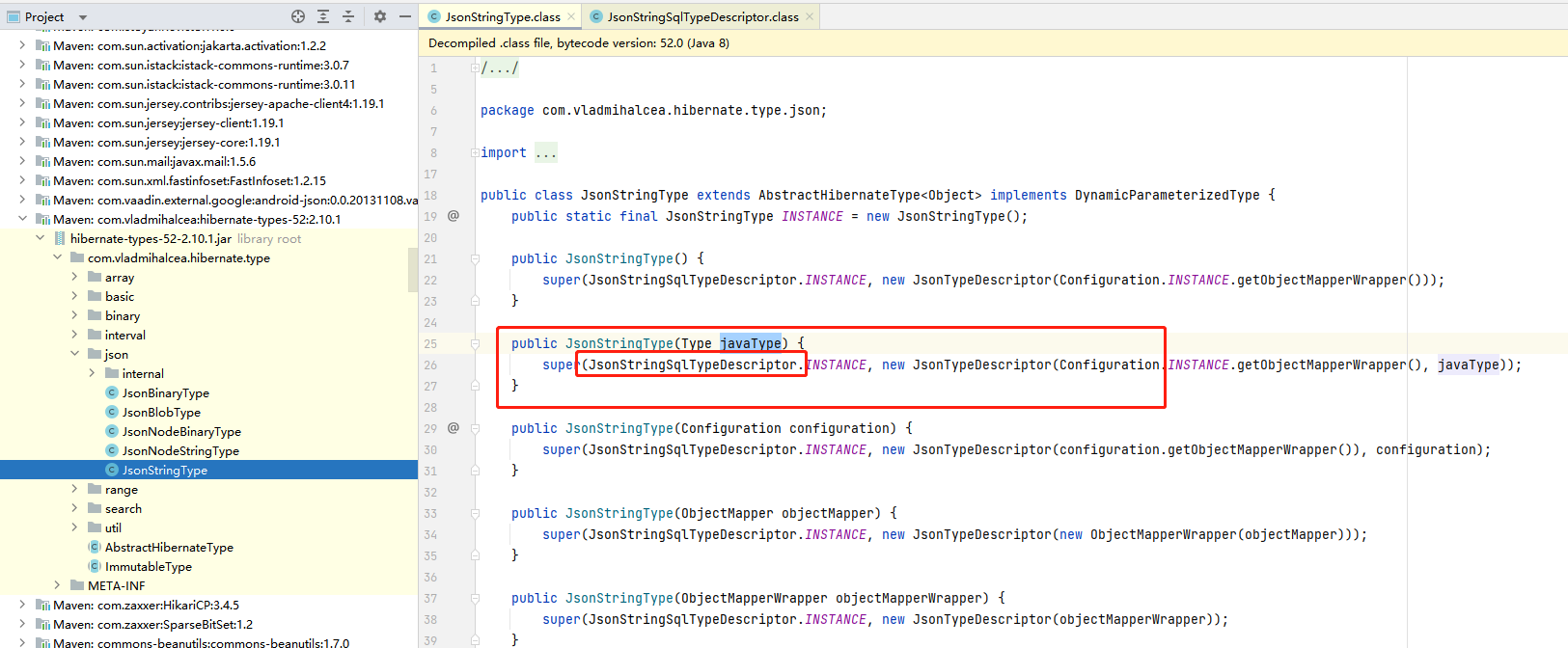The width and height of the screenshot is (1568, 648).
Task: Expand the search package folder
Action: pos(74,508)
